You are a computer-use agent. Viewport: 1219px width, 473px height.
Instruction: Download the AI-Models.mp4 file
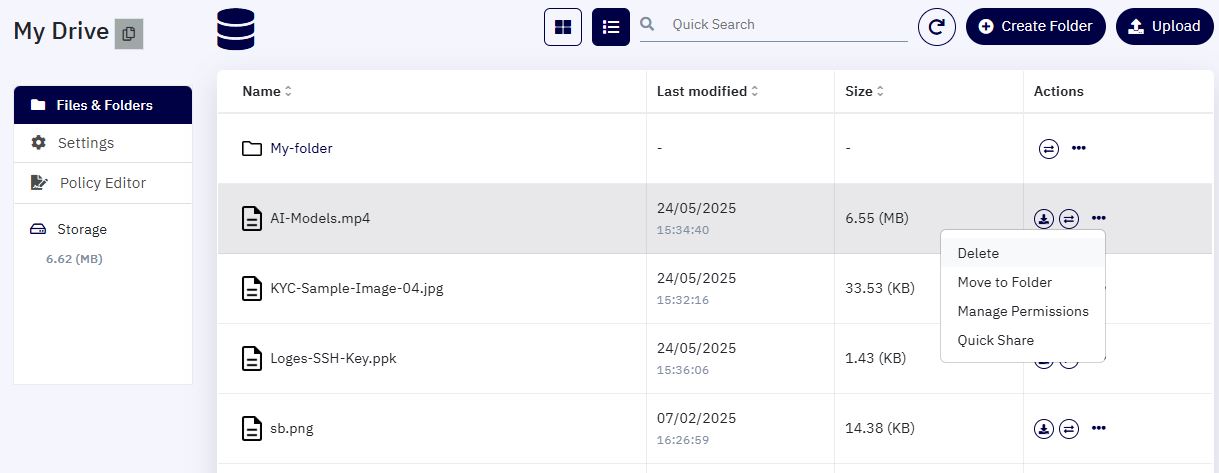[1044, 218]
